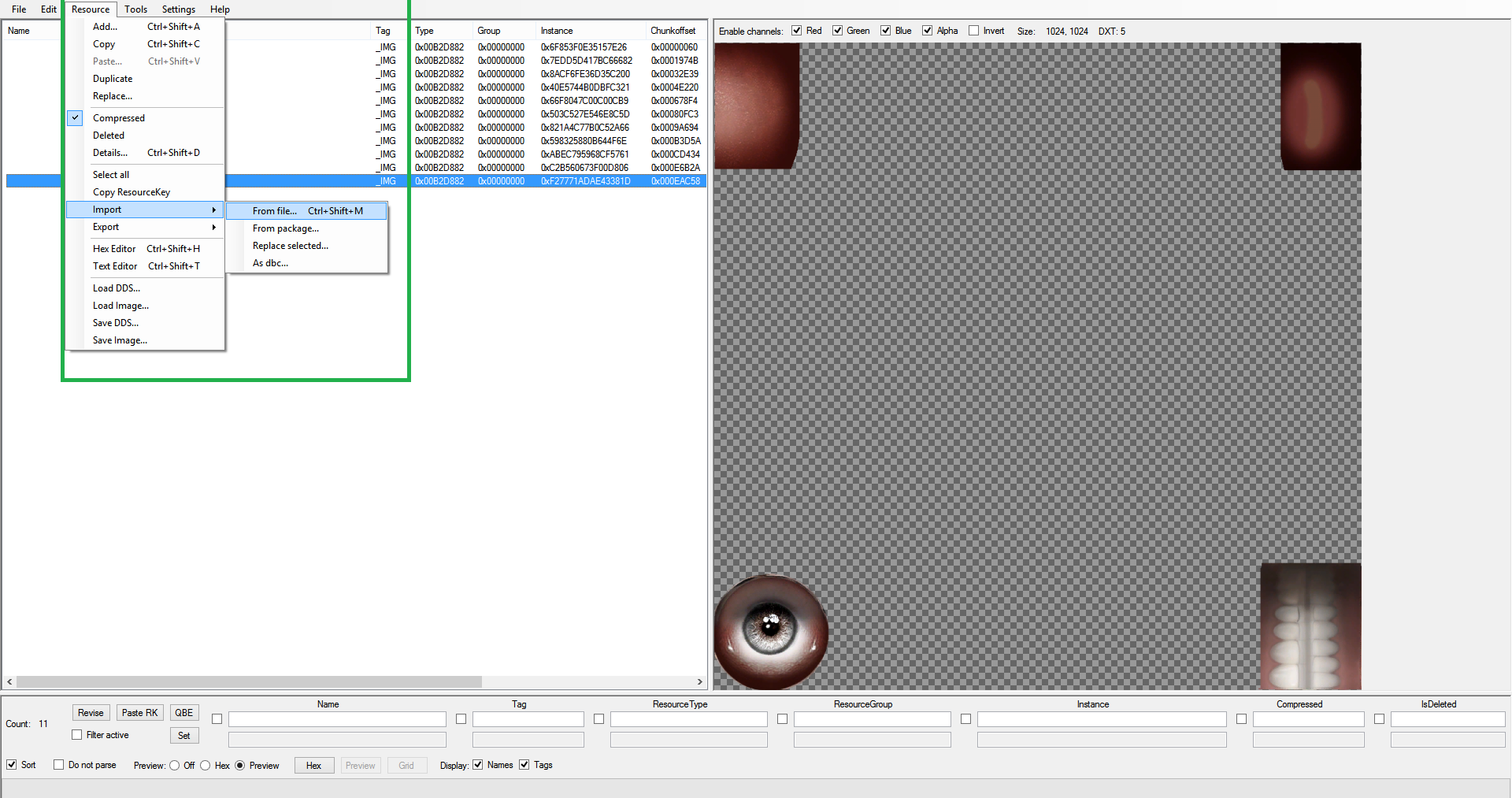The width and height of the screenshot is (1512, 798).
Task: Choose As dbc import option
Action: pos(307,263)
